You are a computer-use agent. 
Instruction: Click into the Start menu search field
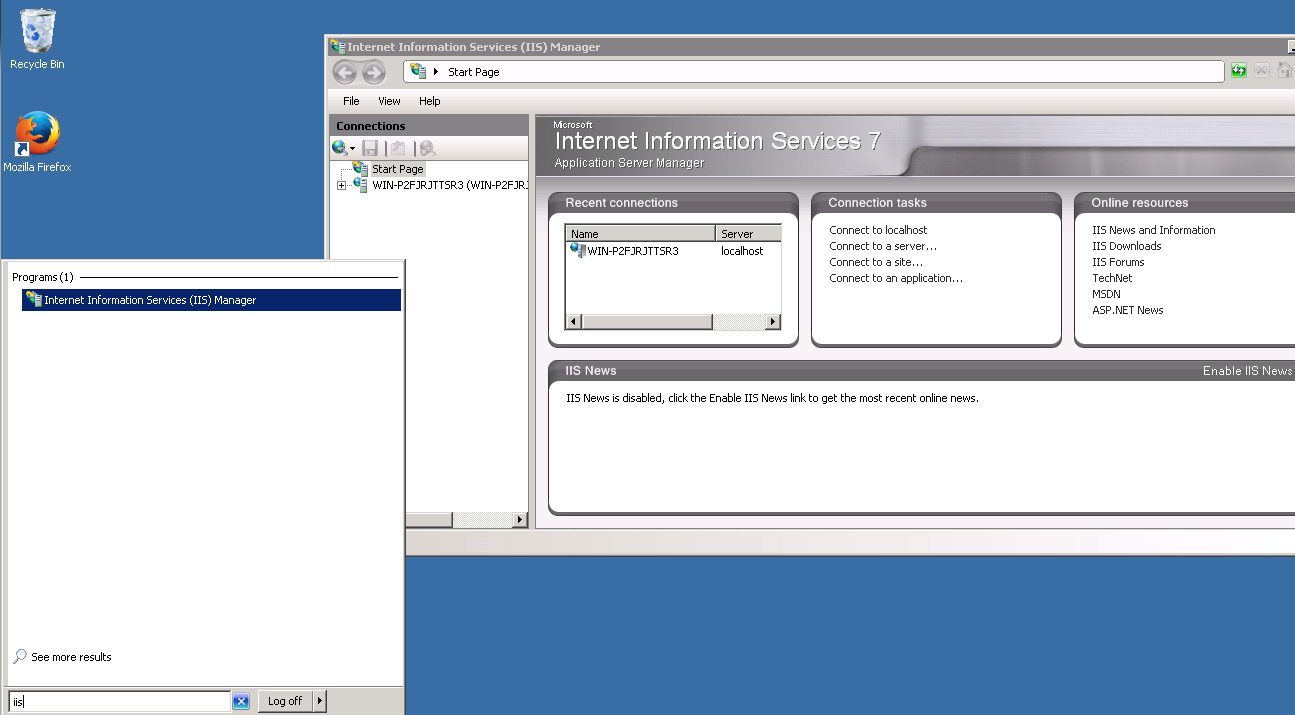(120, 702)
